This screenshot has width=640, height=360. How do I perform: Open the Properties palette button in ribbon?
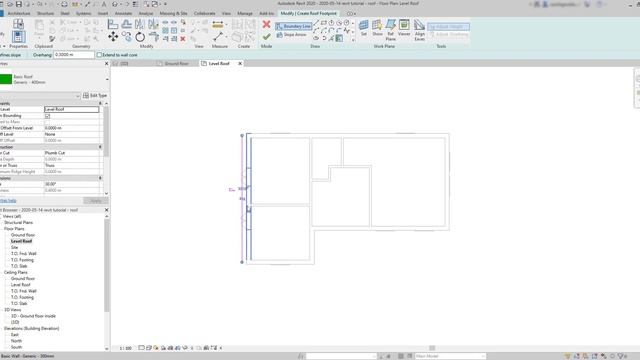[x=18, y=37]
